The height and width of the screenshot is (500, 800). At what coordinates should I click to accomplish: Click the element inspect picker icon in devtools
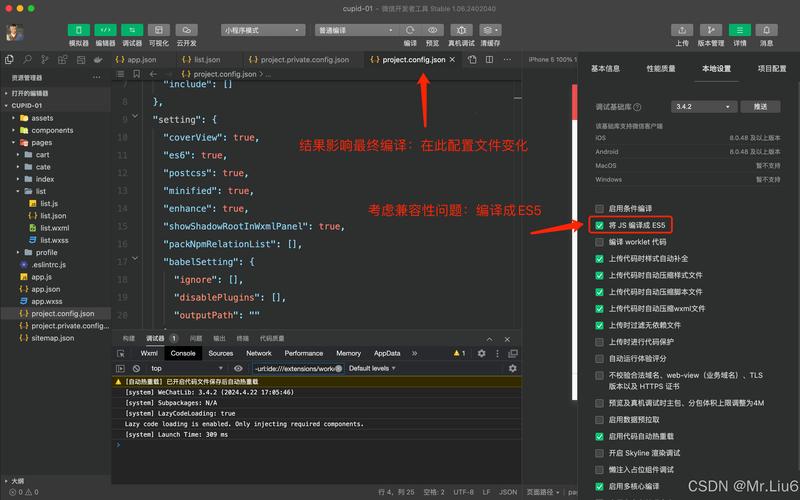coord(121,354)
